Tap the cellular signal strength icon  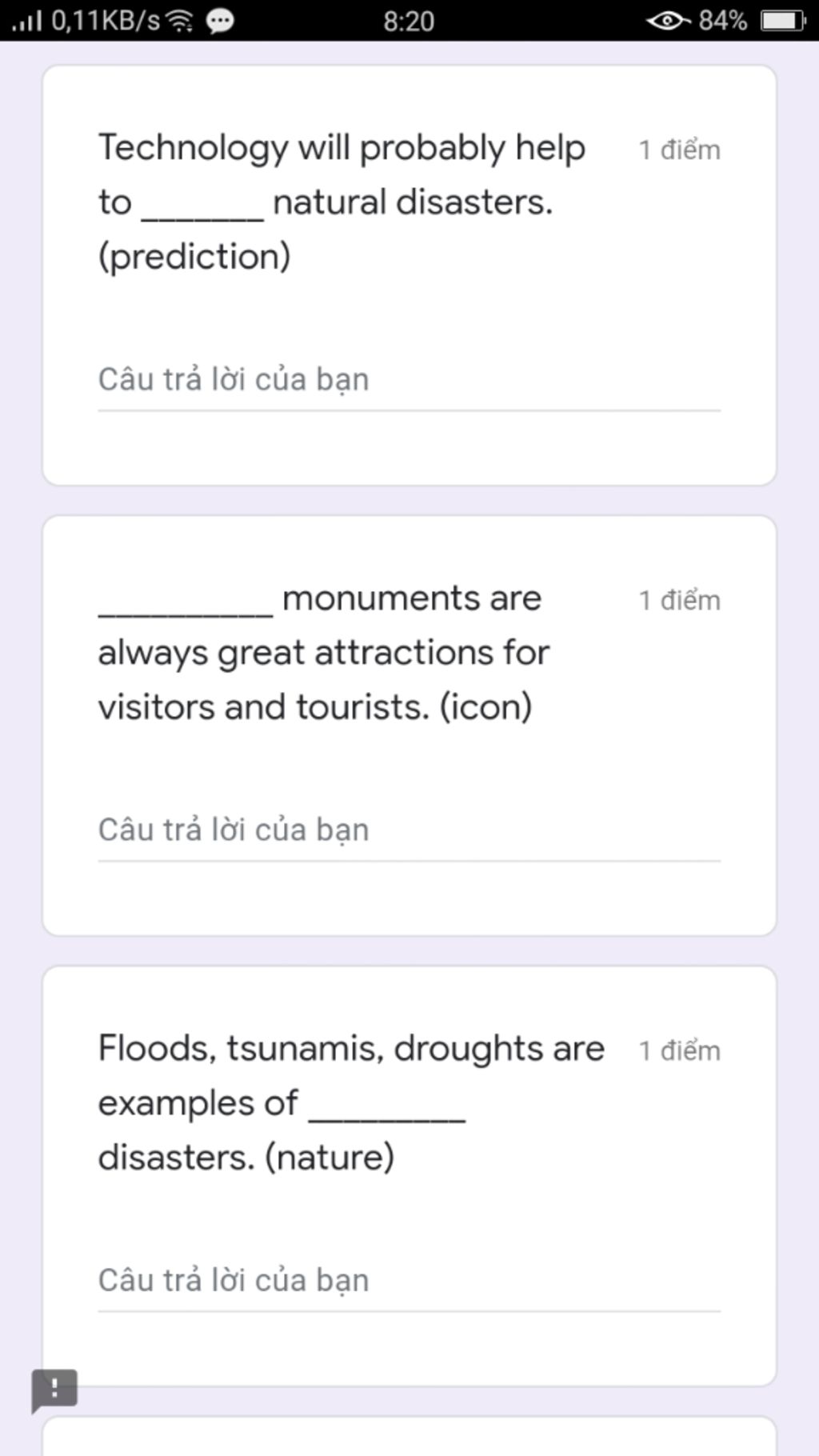point(26,21)
